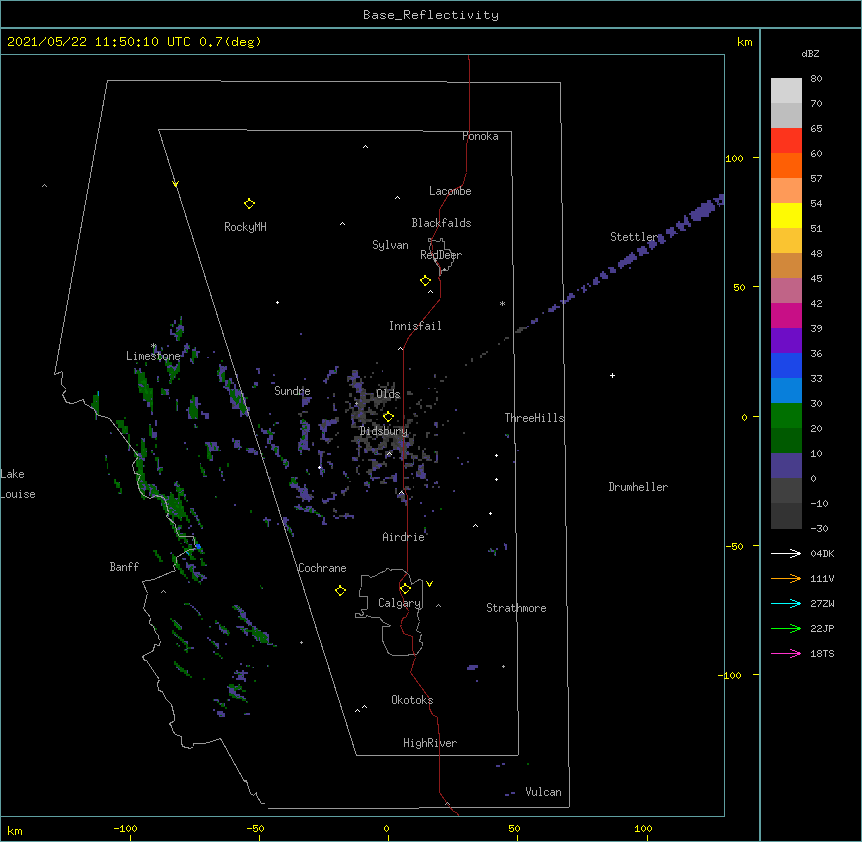Image resolution: width=862 pixels, height=842 pixels.
Task: Click the 0.7(deg) elevation angle text
Action: pos(230,42)
